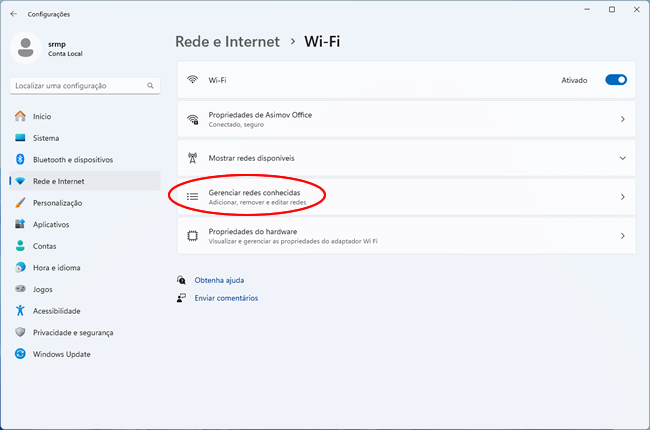Screen dimensions: 650x430
Task: Click the Localizar uma configuração search field
Action: coord(85,86)
